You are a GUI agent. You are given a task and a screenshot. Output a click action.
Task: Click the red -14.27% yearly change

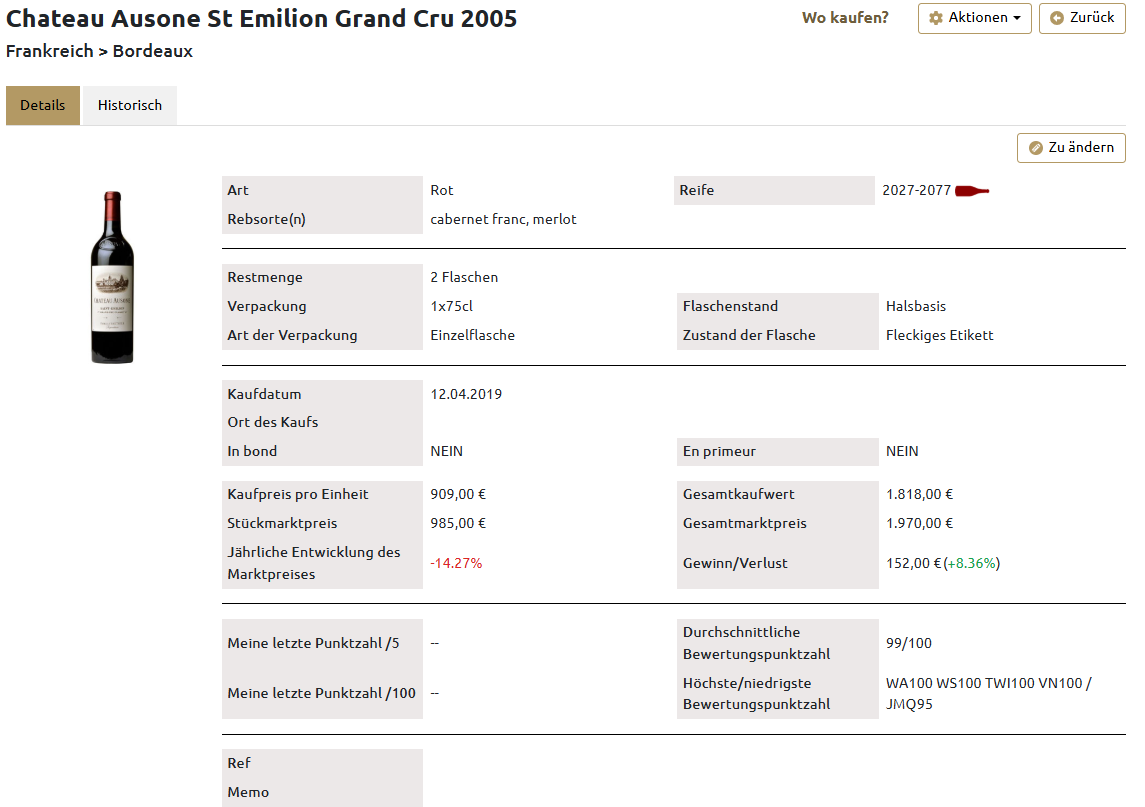(x=456, y=563)
